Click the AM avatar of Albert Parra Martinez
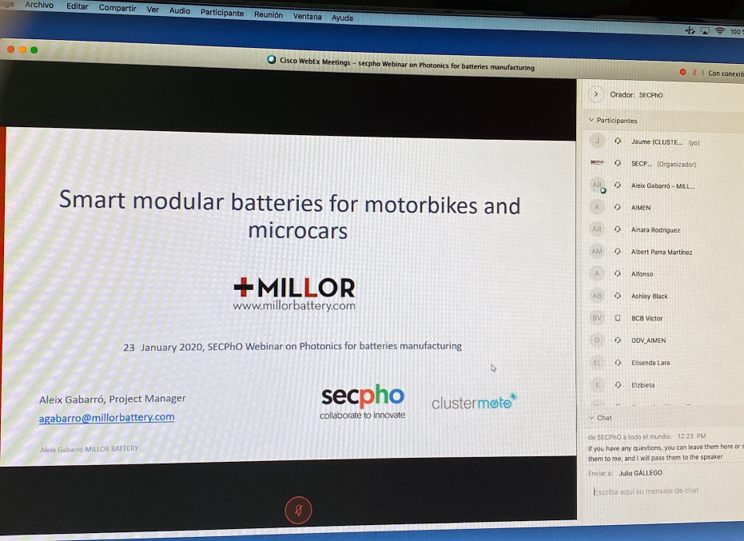This screenshot has height=541, width=744. [597, 251]
